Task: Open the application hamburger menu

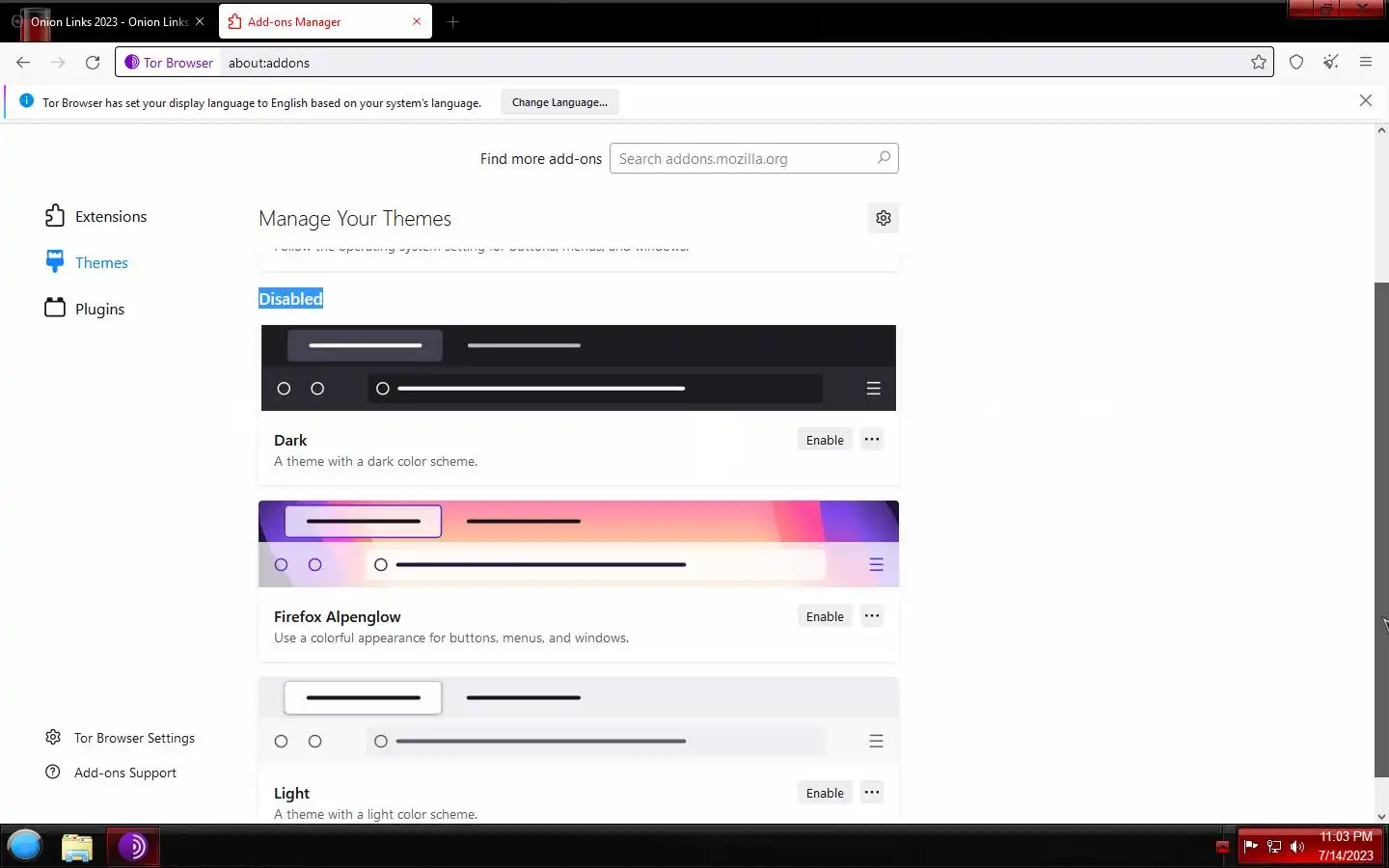Action: 1366,63
